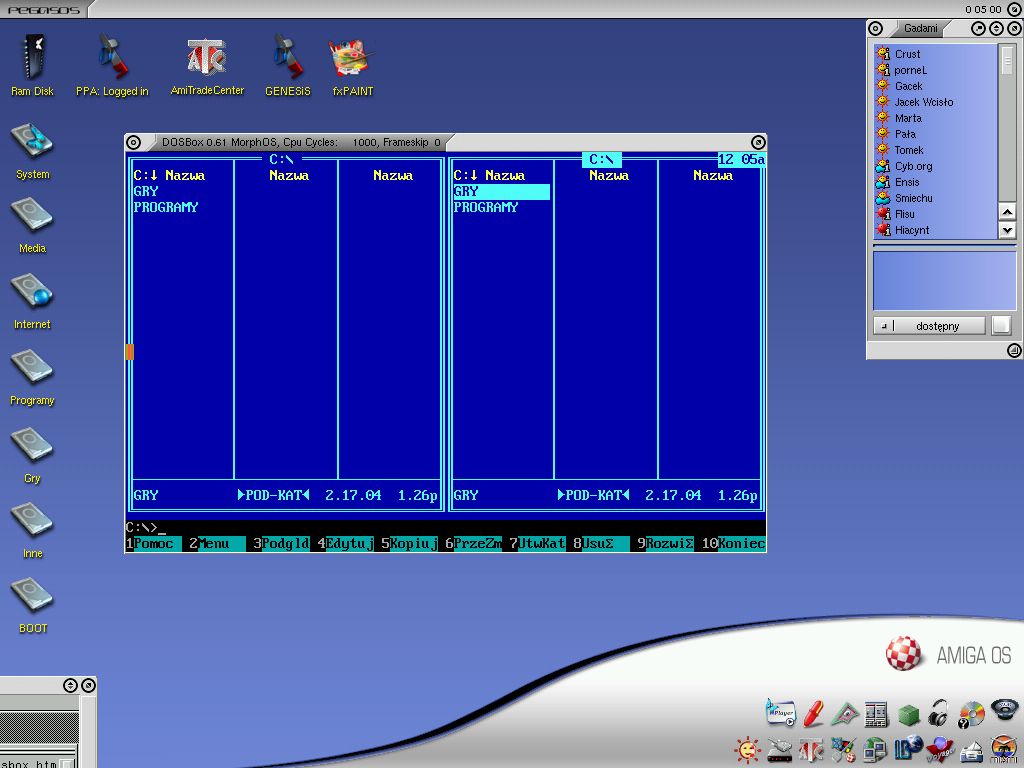
Task: Click the Gadami window resize gadget
Action: pyautogui.click(x=1014, y=351)
